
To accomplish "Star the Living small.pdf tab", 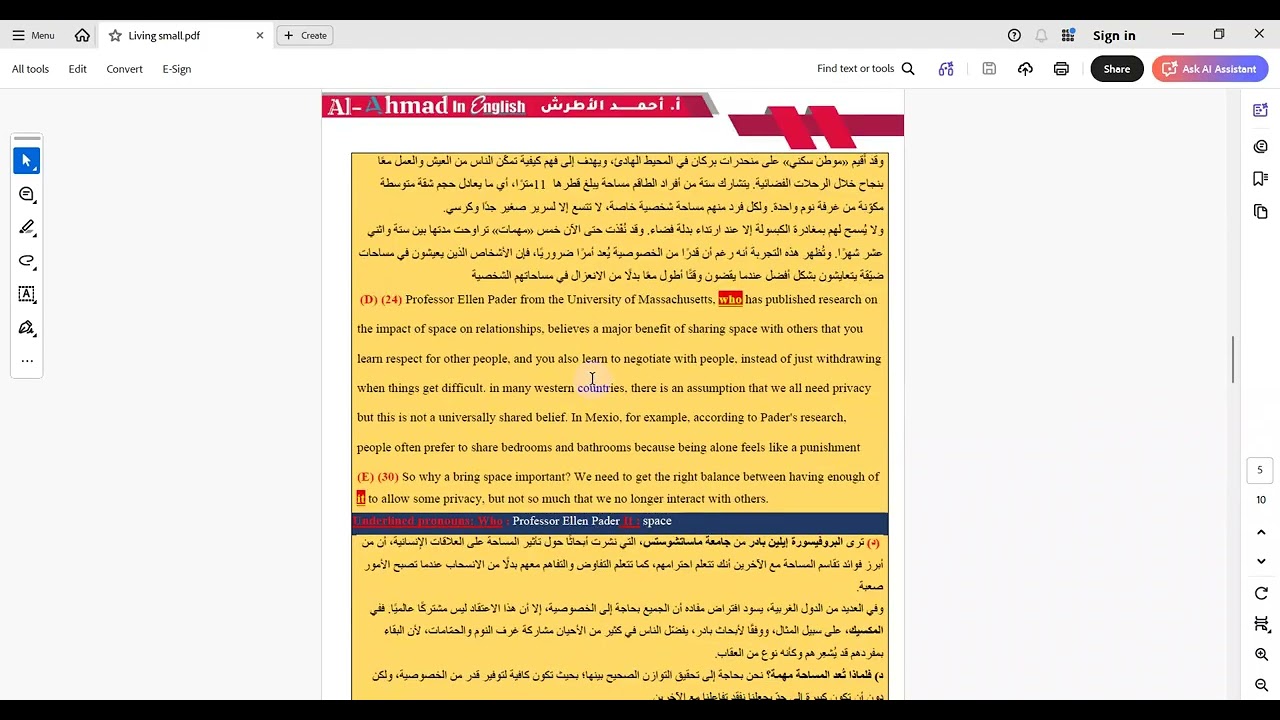I will 115,35.
